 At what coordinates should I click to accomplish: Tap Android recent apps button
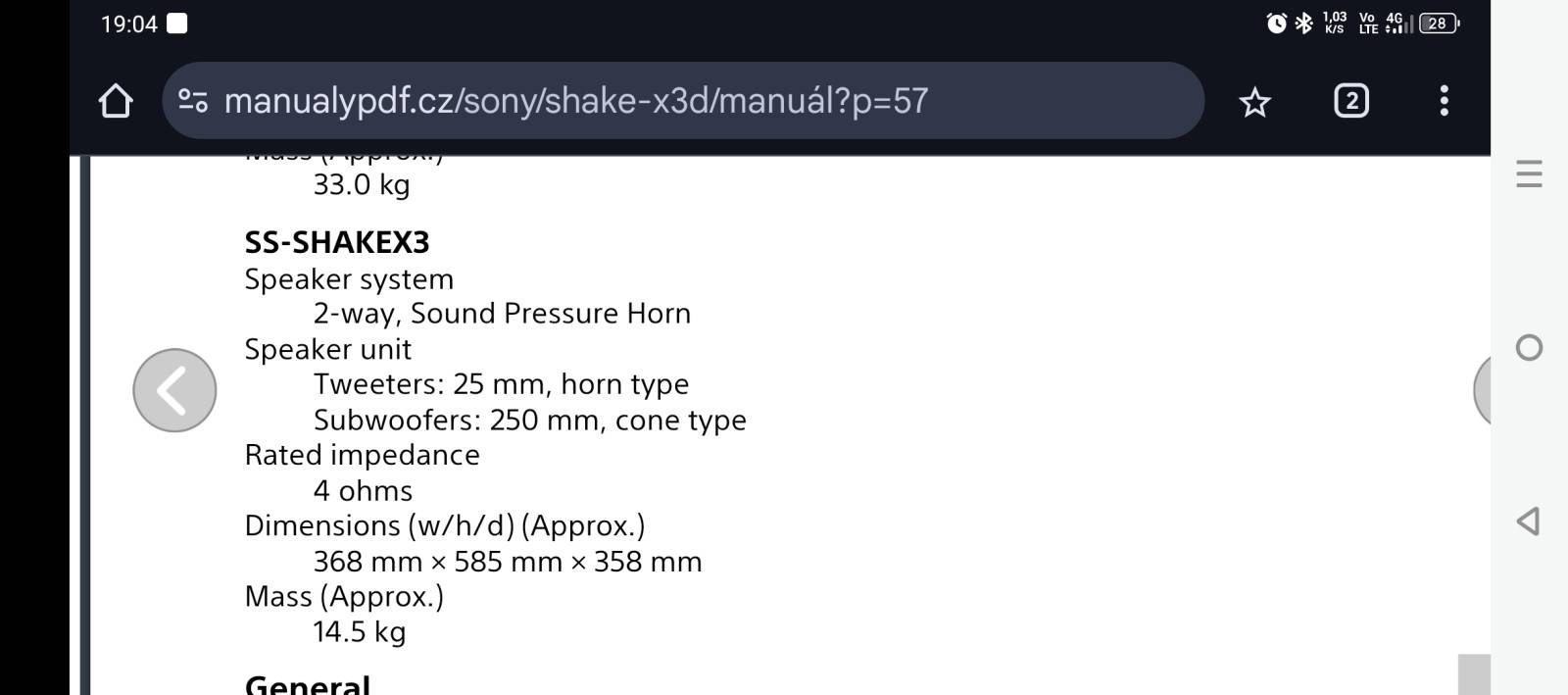coord(1529,174)
